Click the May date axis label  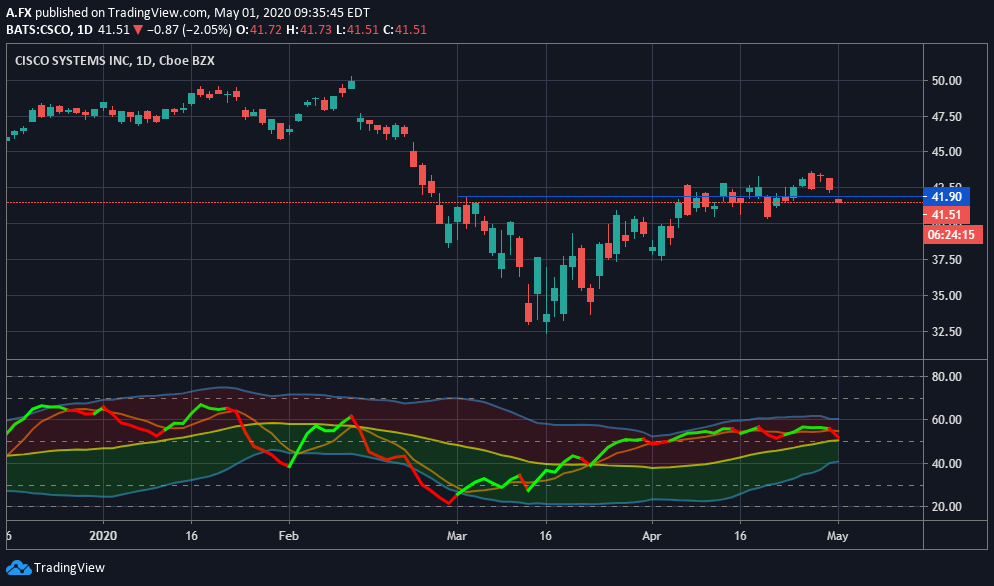tap(837, 536)
